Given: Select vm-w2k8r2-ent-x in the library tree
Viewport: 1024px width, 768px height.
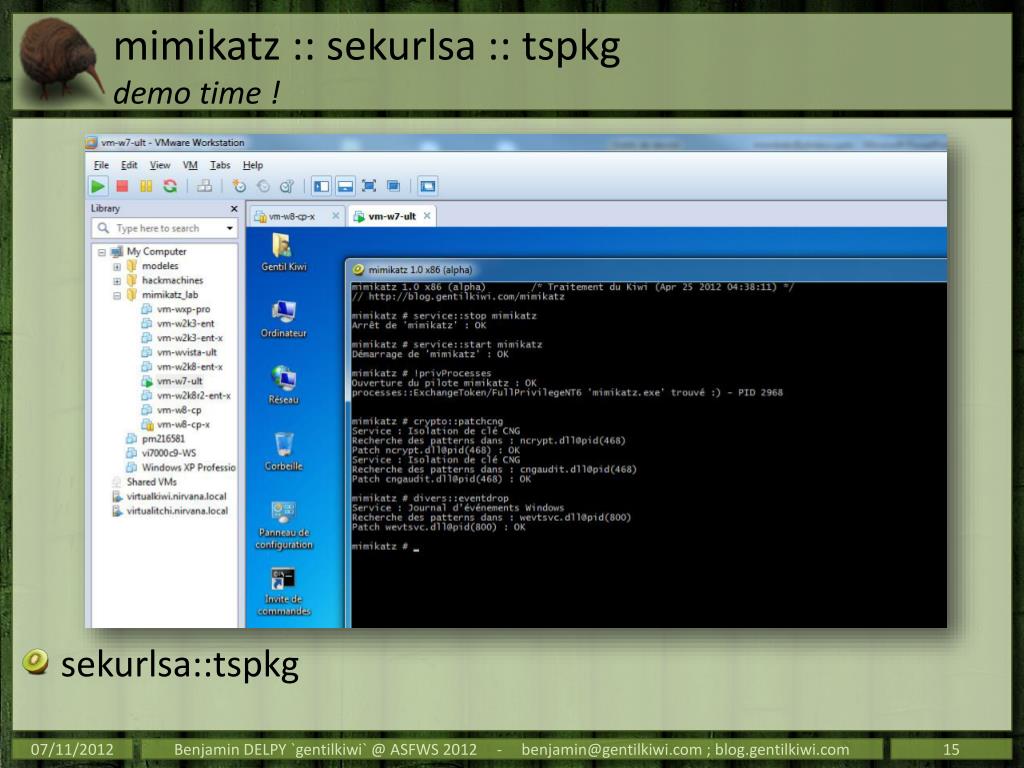Looking at the screenshot, I should tap(193, 395).
